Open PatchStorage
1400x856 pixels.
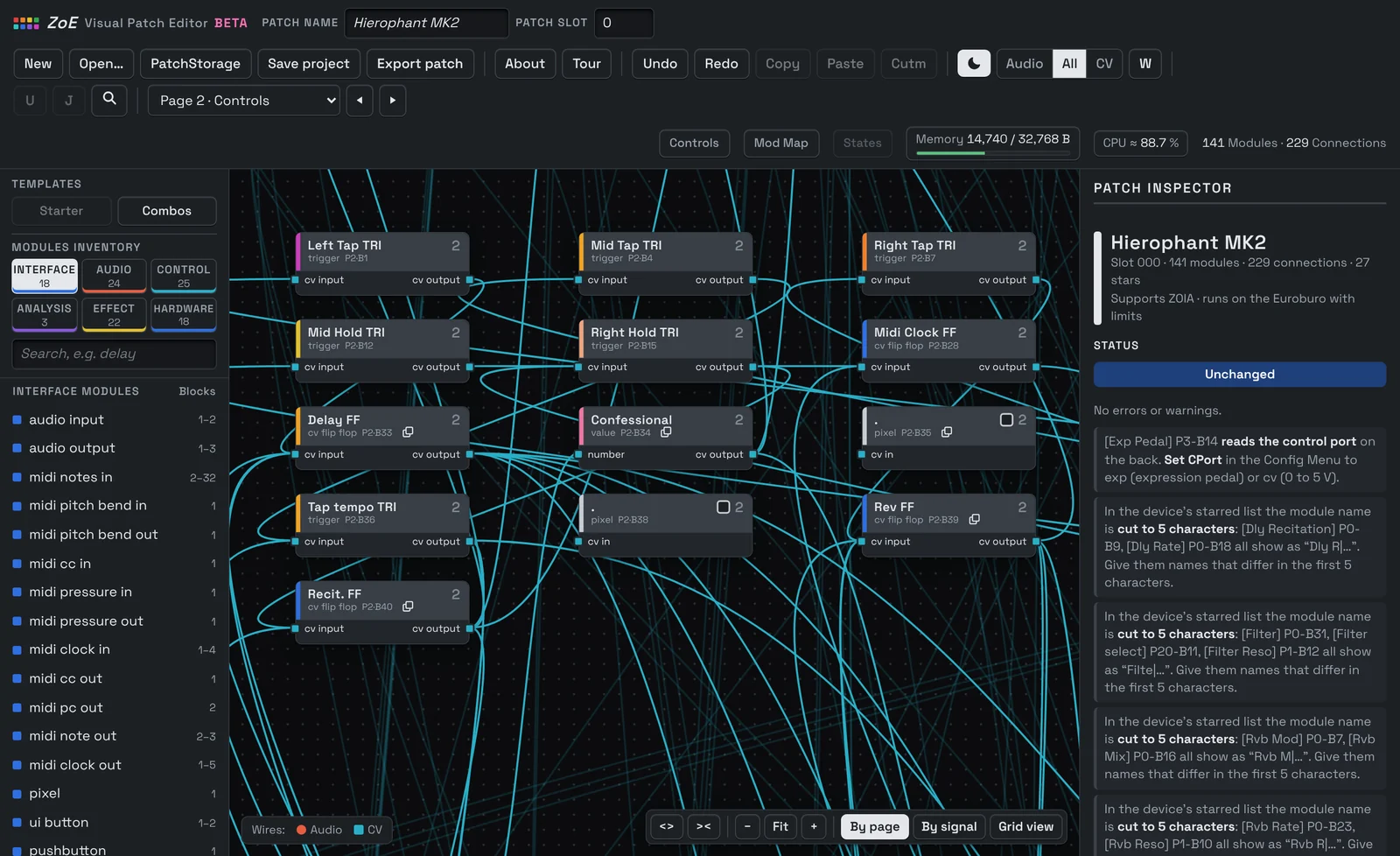(x=195, y=63)
